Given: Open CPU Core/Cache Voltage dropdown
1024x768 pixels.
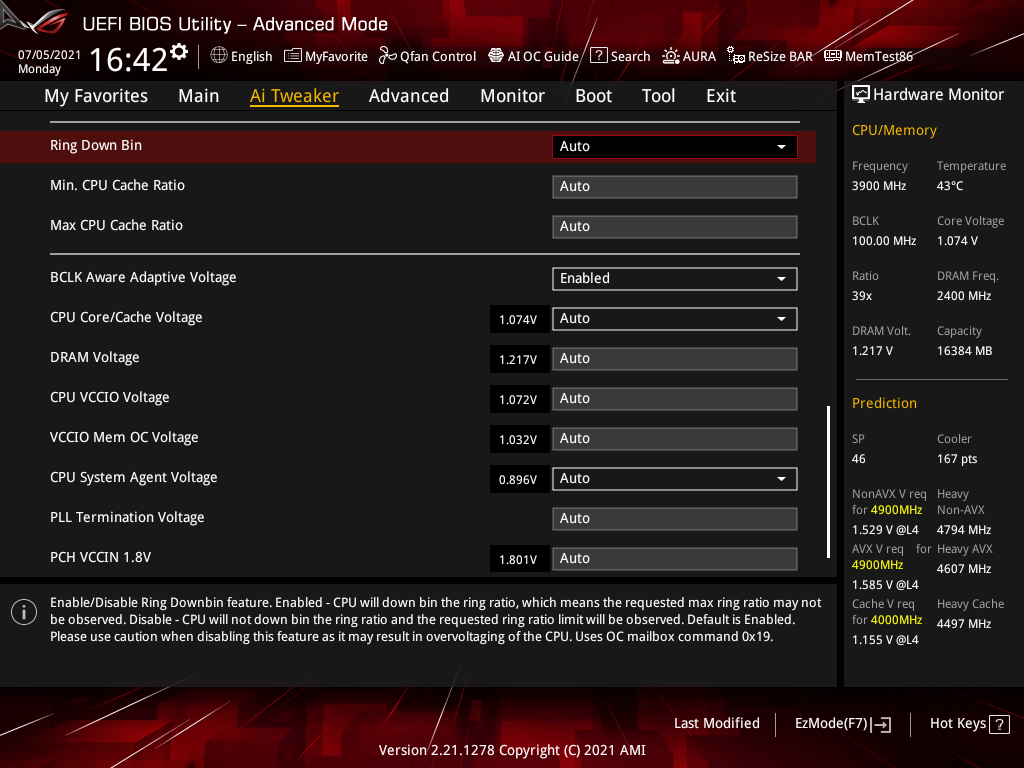Looking at the screenshot, I should tap(675, 319).
